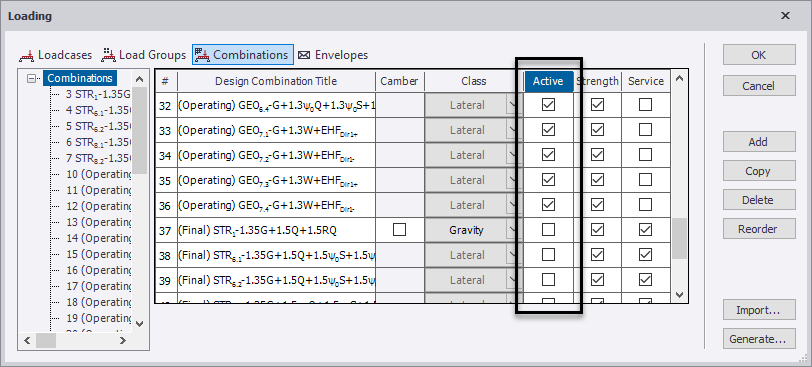Viewport: 812px width, 367px height.
Task: Click the Design Combination Title header
Action: pos(276,81)
